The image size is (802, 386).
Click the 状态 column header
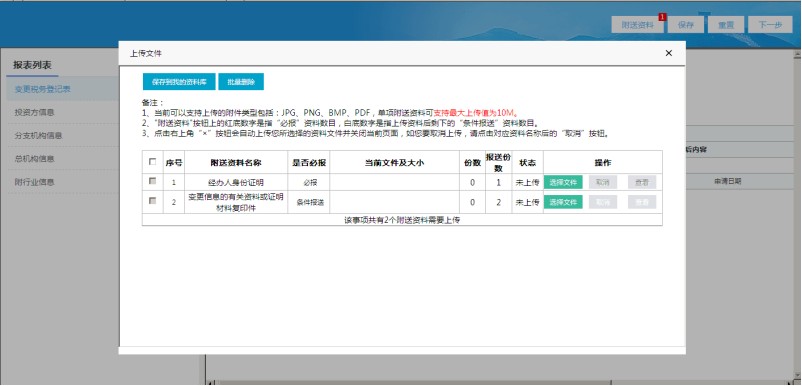(x=527, y=163)
